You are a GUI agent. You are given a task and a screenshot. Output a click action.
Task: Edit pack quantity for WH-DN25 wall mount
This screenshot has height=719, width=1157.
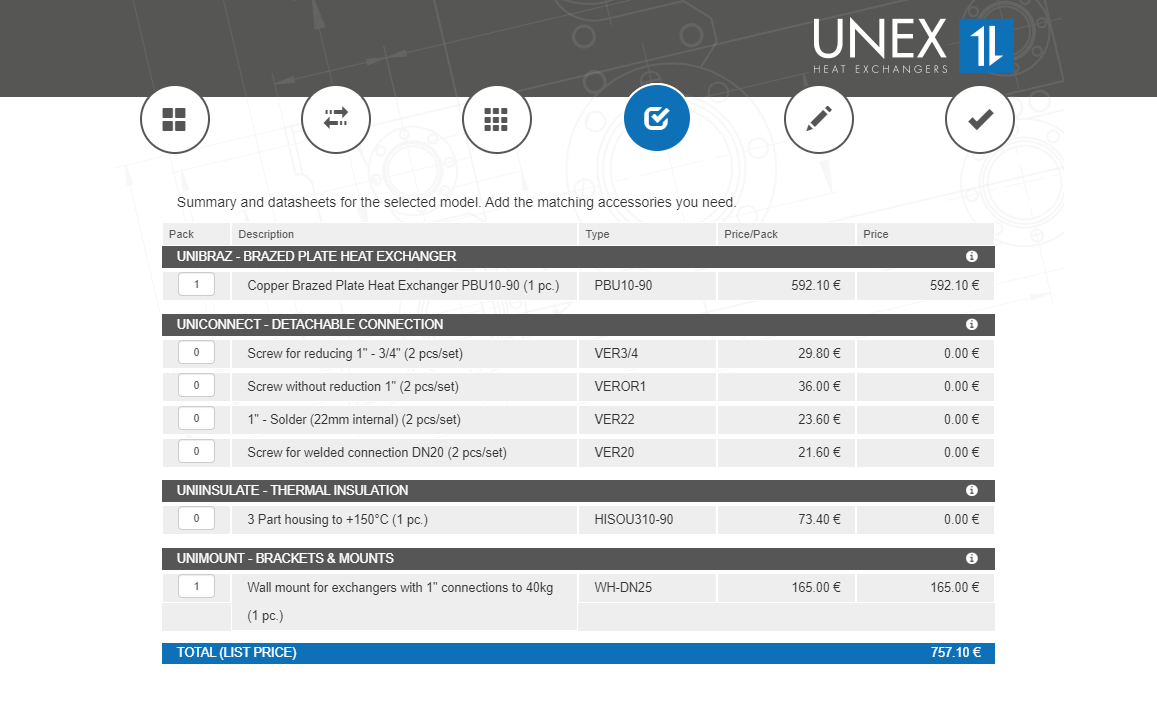[x=196, y=586]
